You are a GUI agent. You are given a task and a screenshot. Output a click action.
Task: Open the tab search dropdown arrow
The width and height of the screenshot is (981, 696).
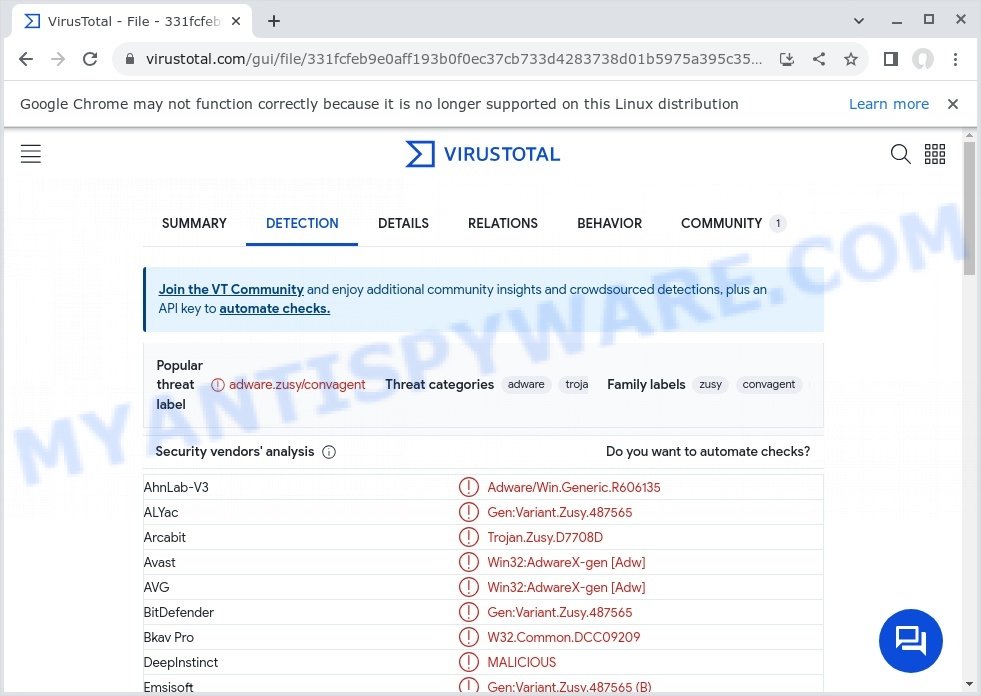tap(859, 21)
